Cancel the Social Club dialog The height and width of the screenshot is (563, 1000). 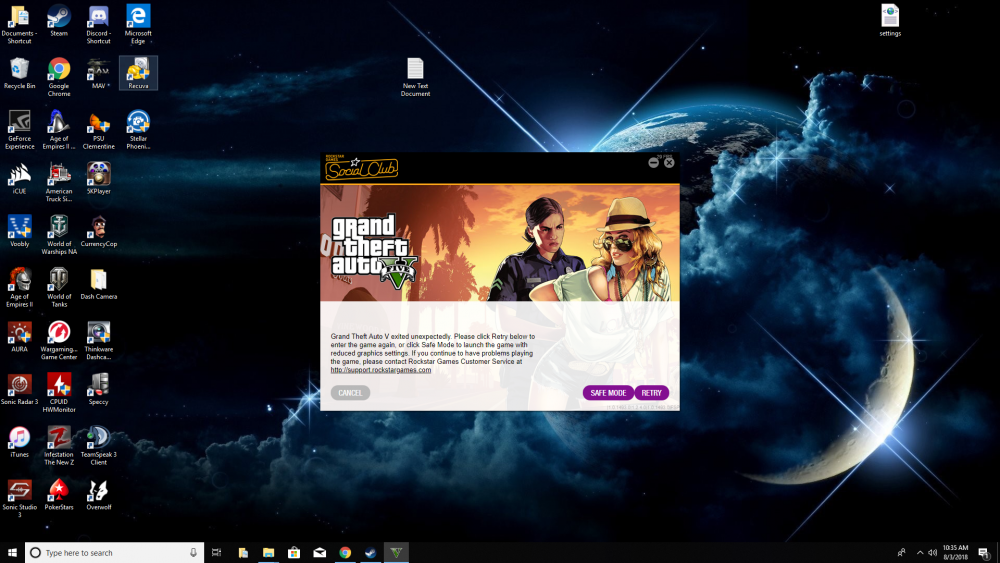(x=350, y=393)
